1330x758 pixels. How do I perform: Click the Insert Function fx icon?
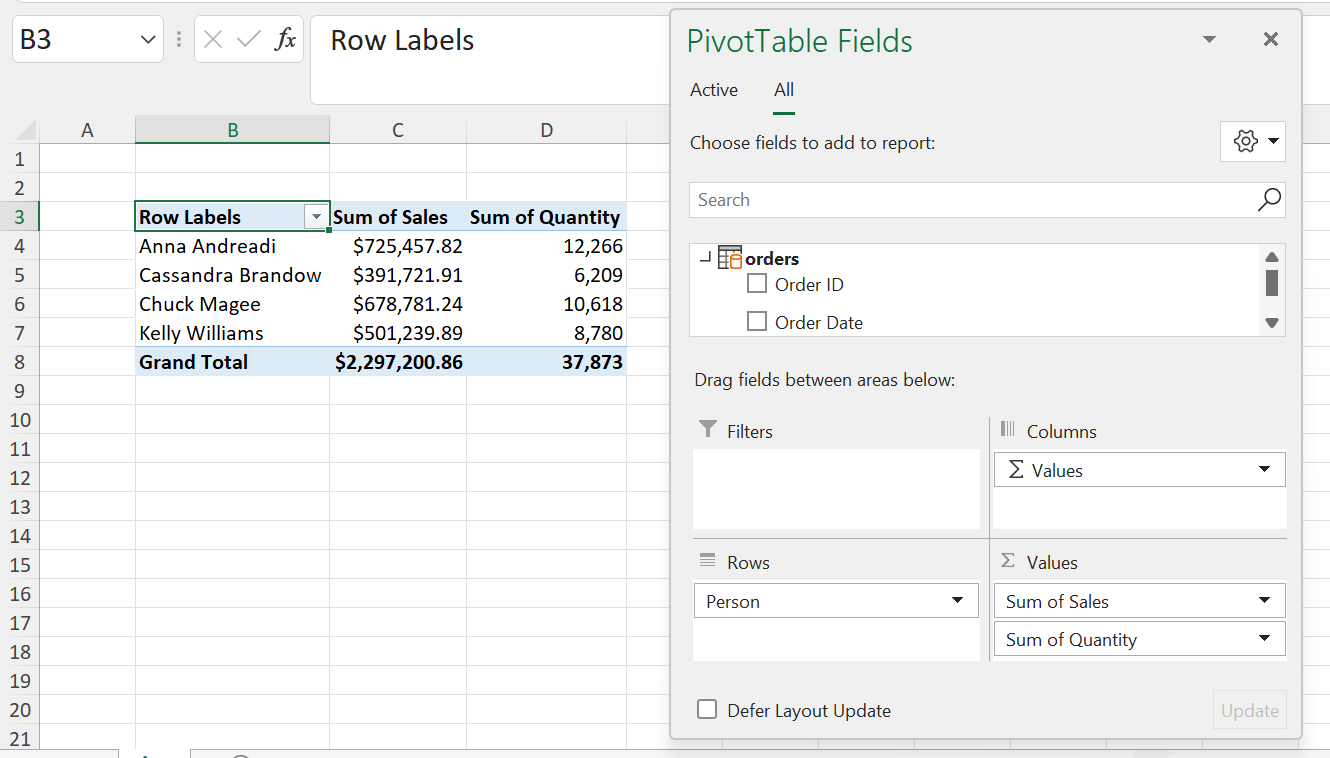[x=285, y=40]
